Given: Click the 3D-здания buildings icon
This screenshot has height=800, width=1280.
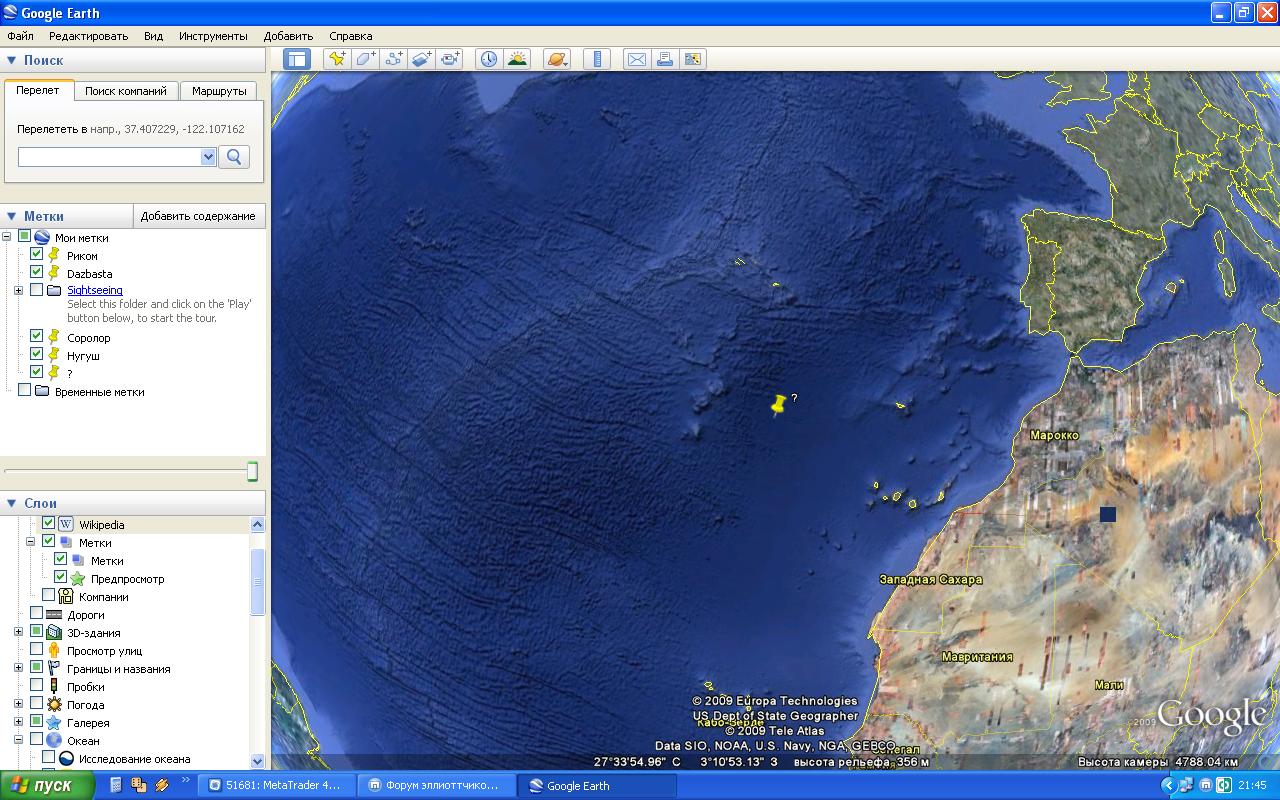Looking at the screenshot, I should pyautogui.click(x=54, y=632).
